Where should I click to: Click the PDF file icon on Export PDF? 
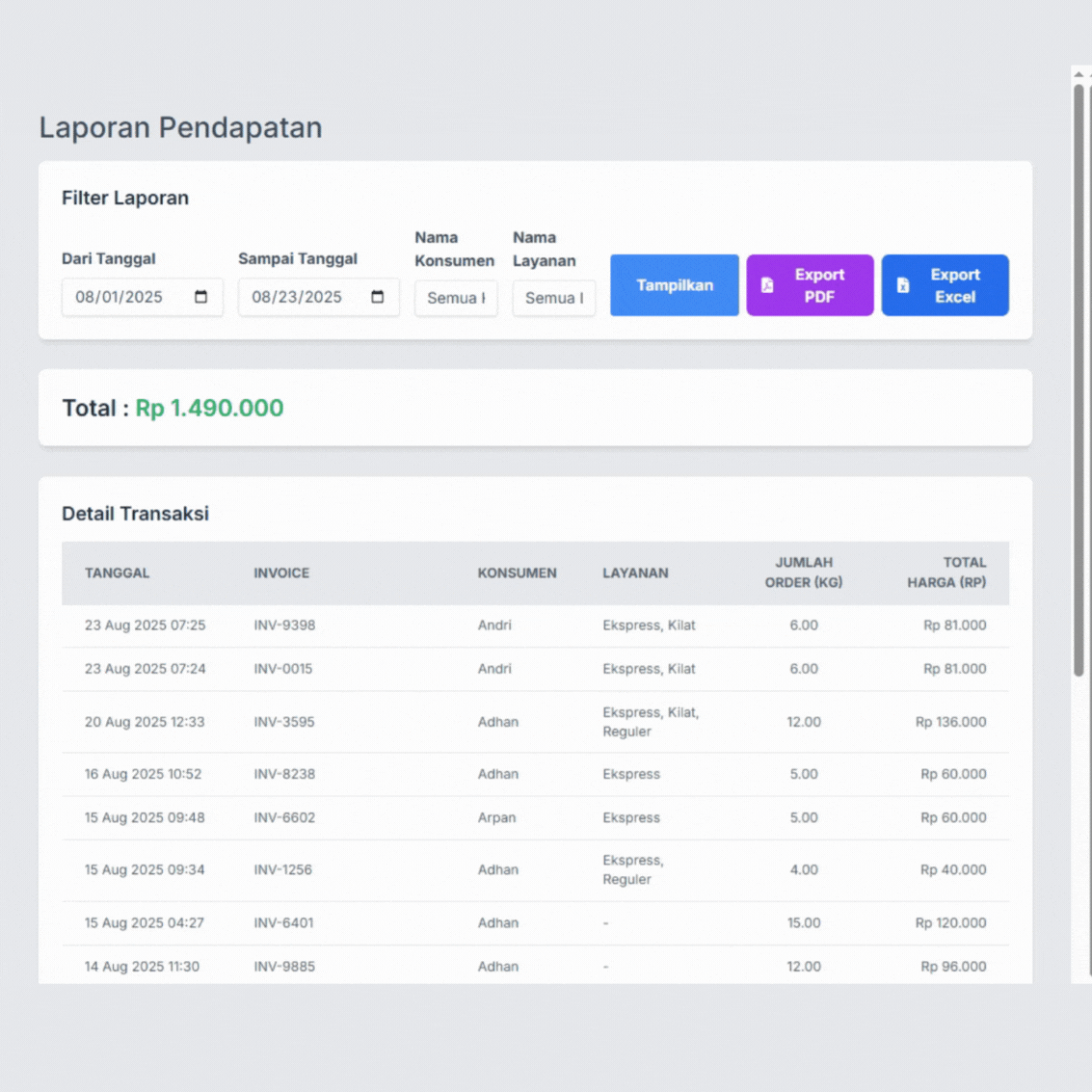[767, 285]
